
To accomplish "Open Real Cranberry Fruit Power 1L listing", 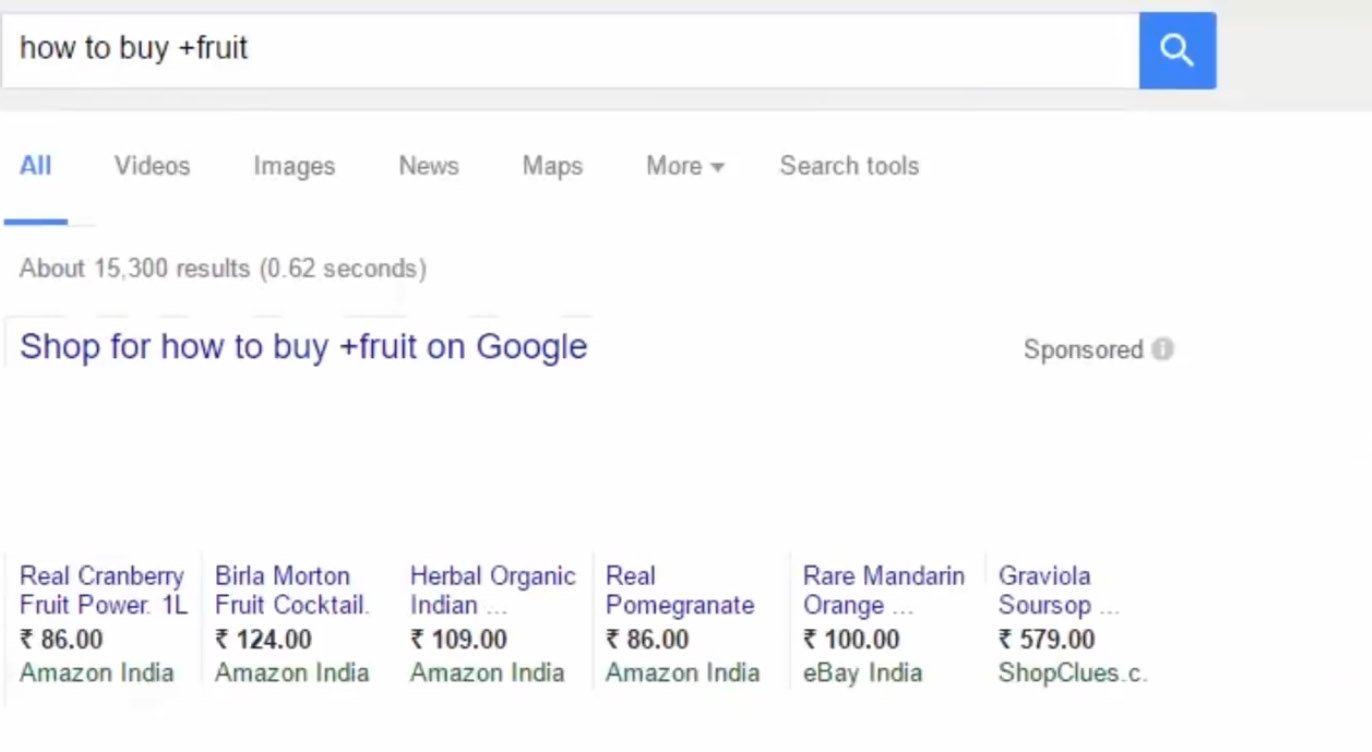I will 103,590.
